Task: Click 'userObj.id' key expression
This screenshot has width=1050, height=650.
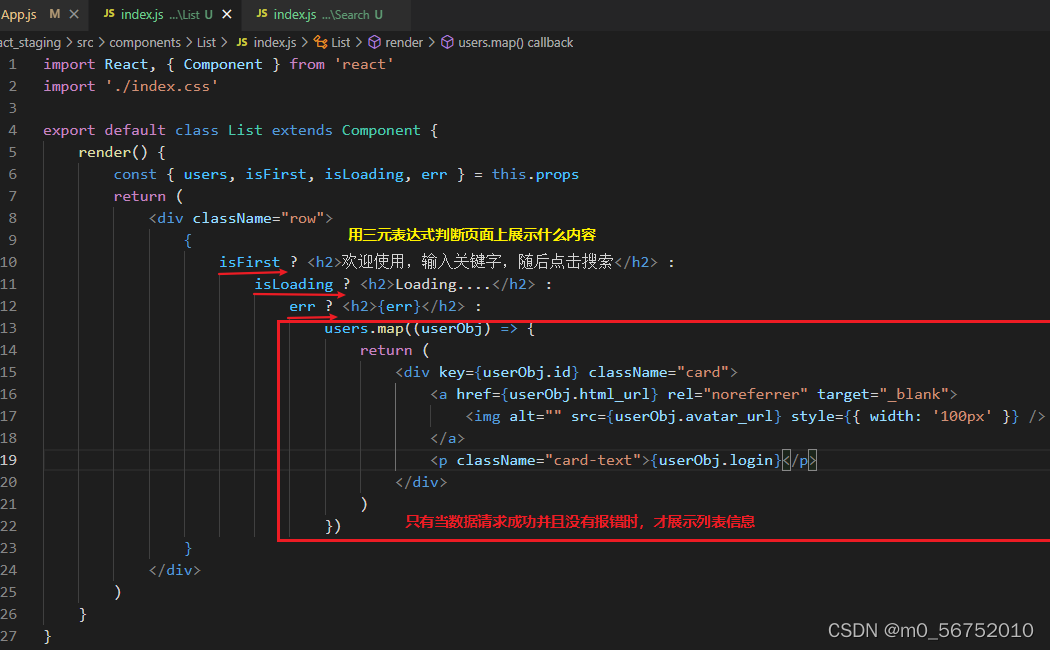Action: 526,372
